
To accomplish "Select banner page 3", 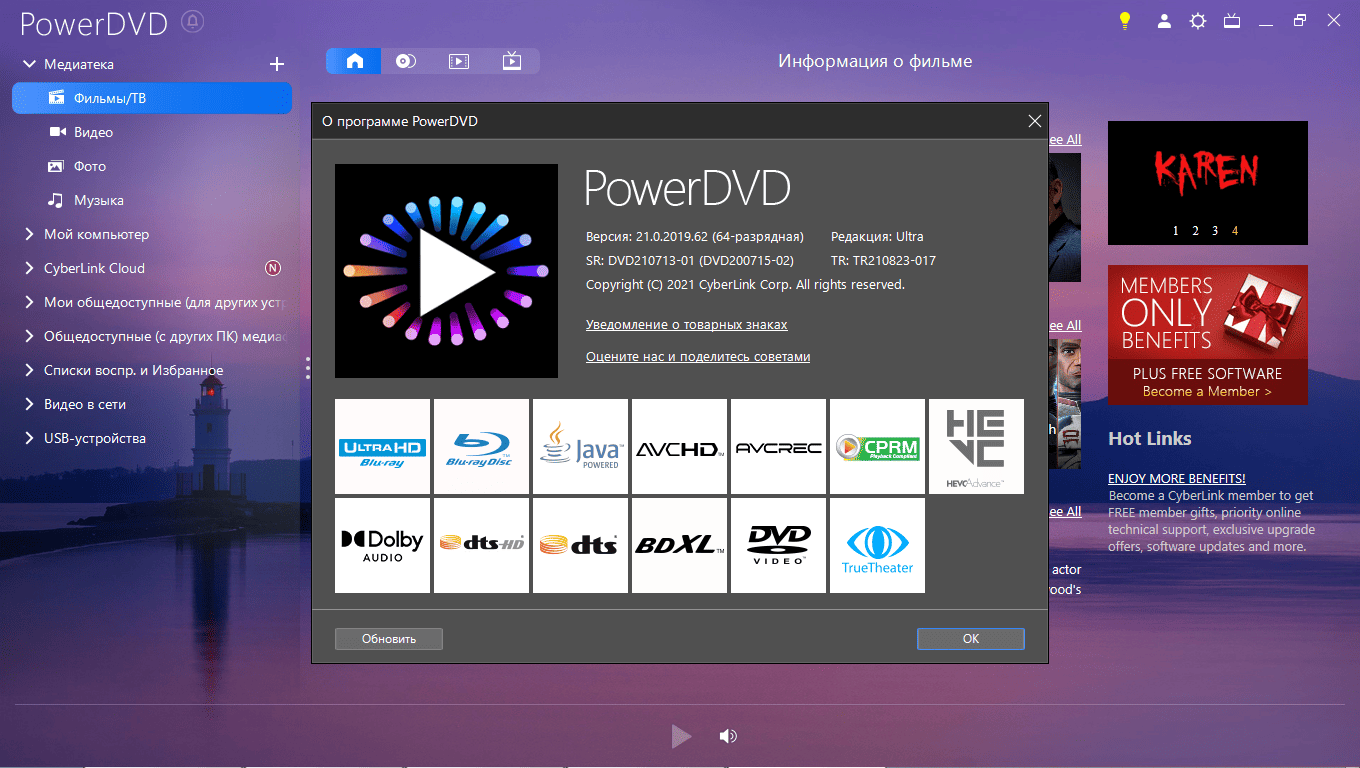I will pos(1215,231).
